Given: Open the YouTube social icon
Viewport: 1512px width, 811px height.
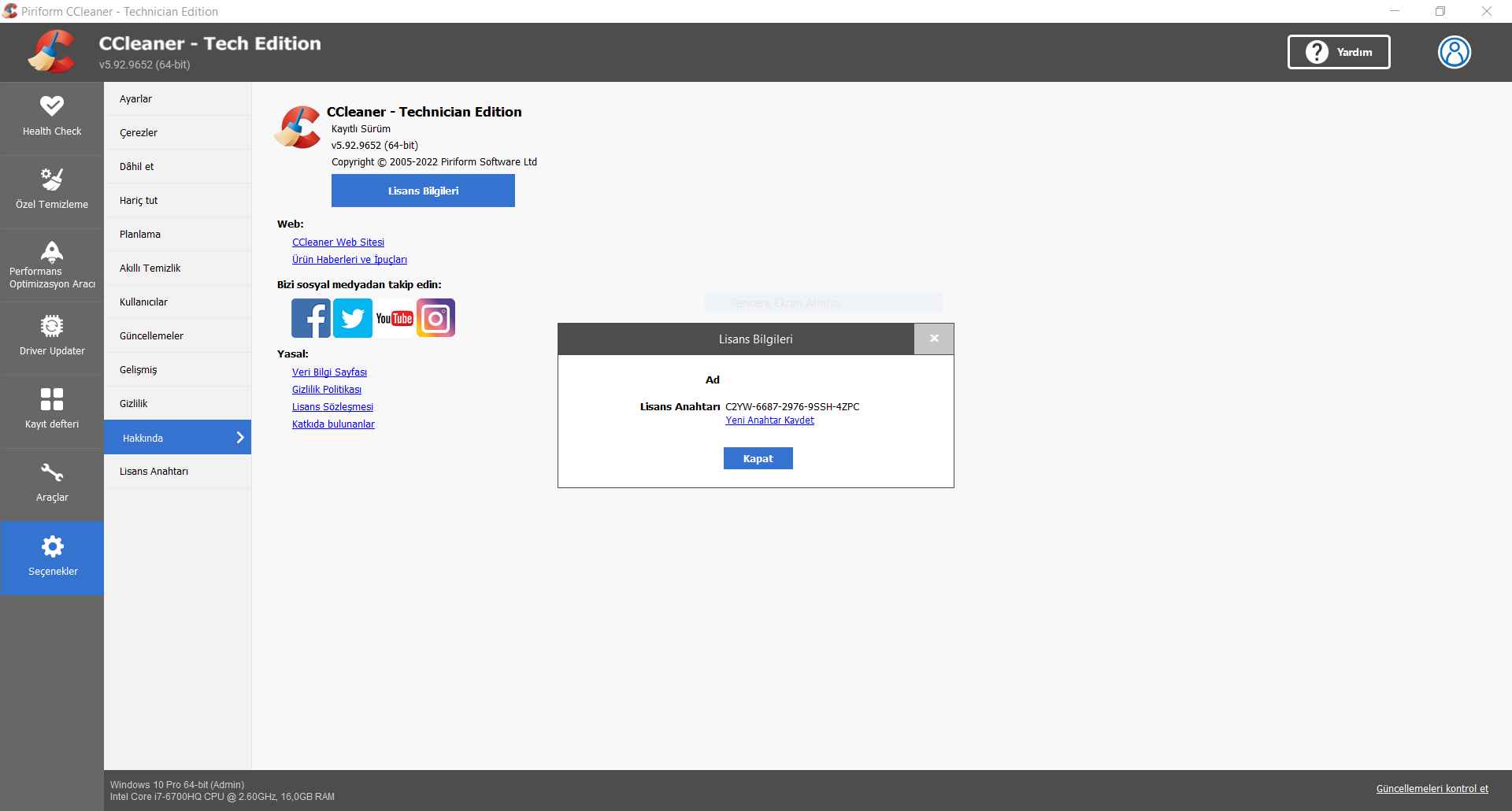Looking at the screenshot, I should (395, 318).
